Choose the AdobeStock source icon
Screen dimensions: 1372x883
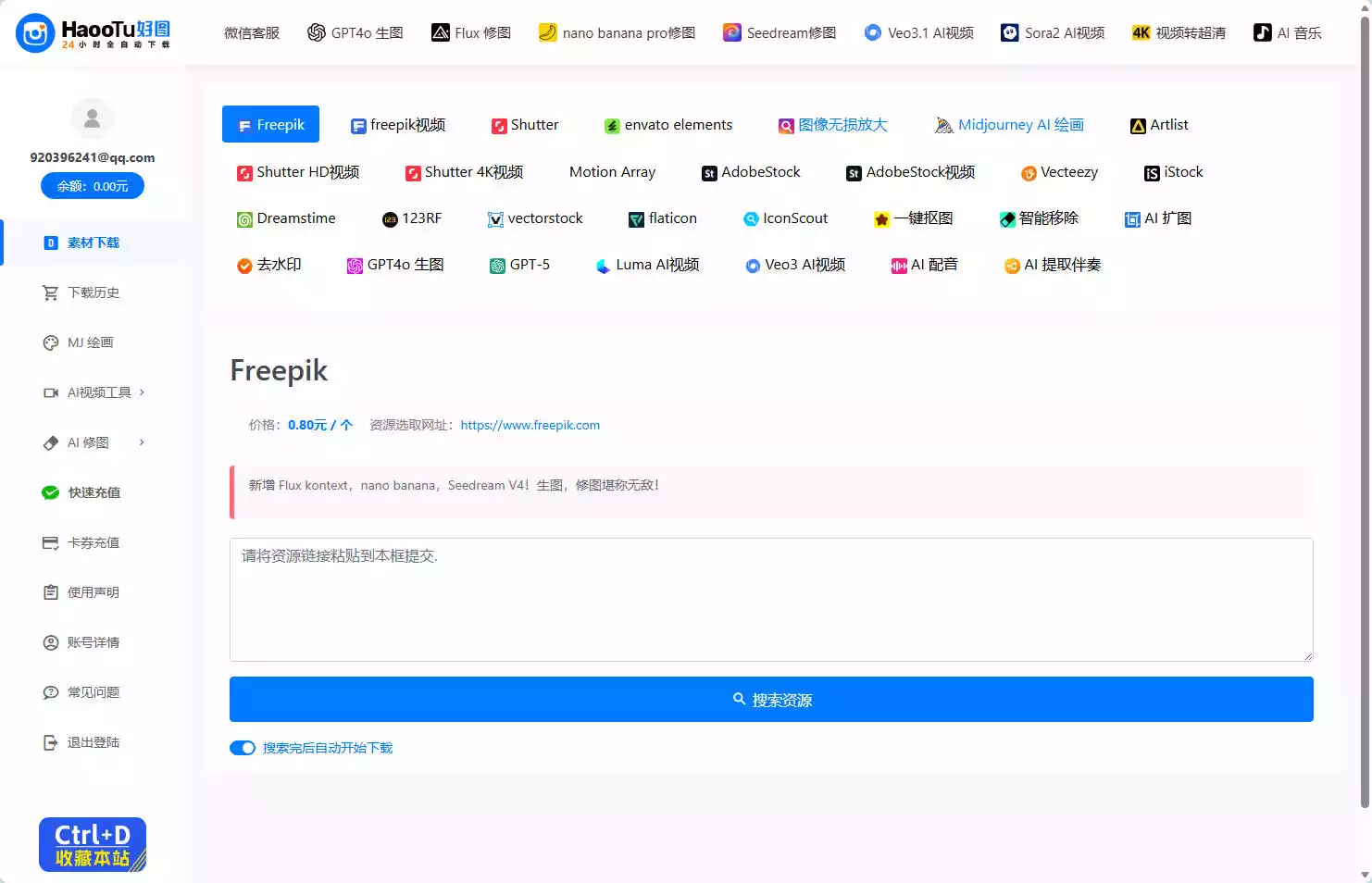tap(709, 173)
